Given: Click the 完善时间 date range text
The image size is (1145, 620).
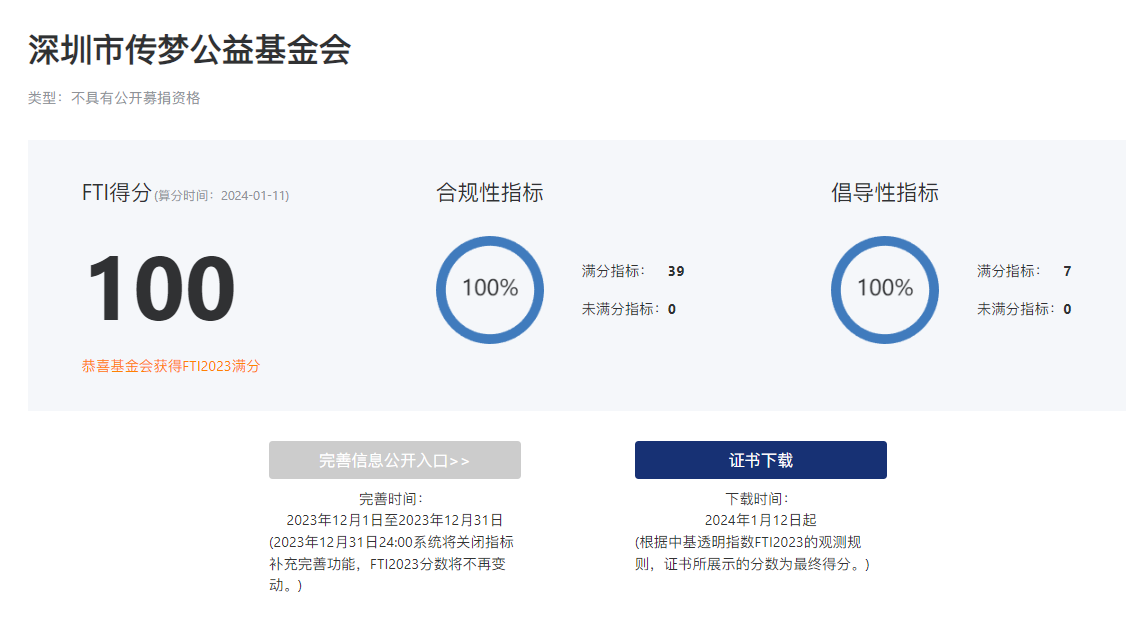Looking at the screenshot, I should [394, 520].
